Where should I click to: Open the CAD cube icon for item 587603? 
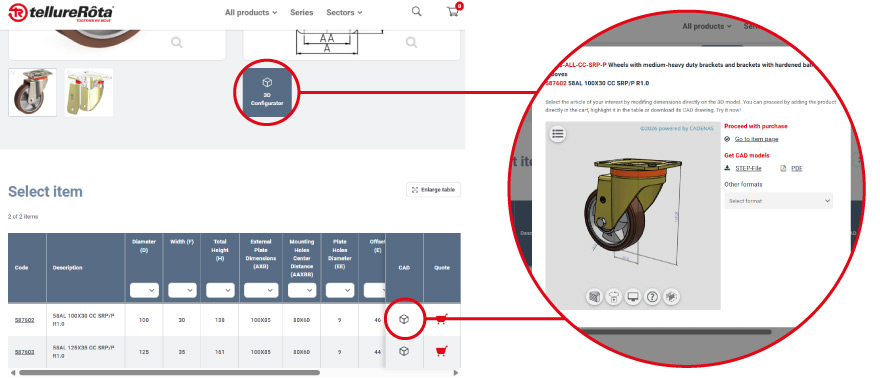click(404, 351)
